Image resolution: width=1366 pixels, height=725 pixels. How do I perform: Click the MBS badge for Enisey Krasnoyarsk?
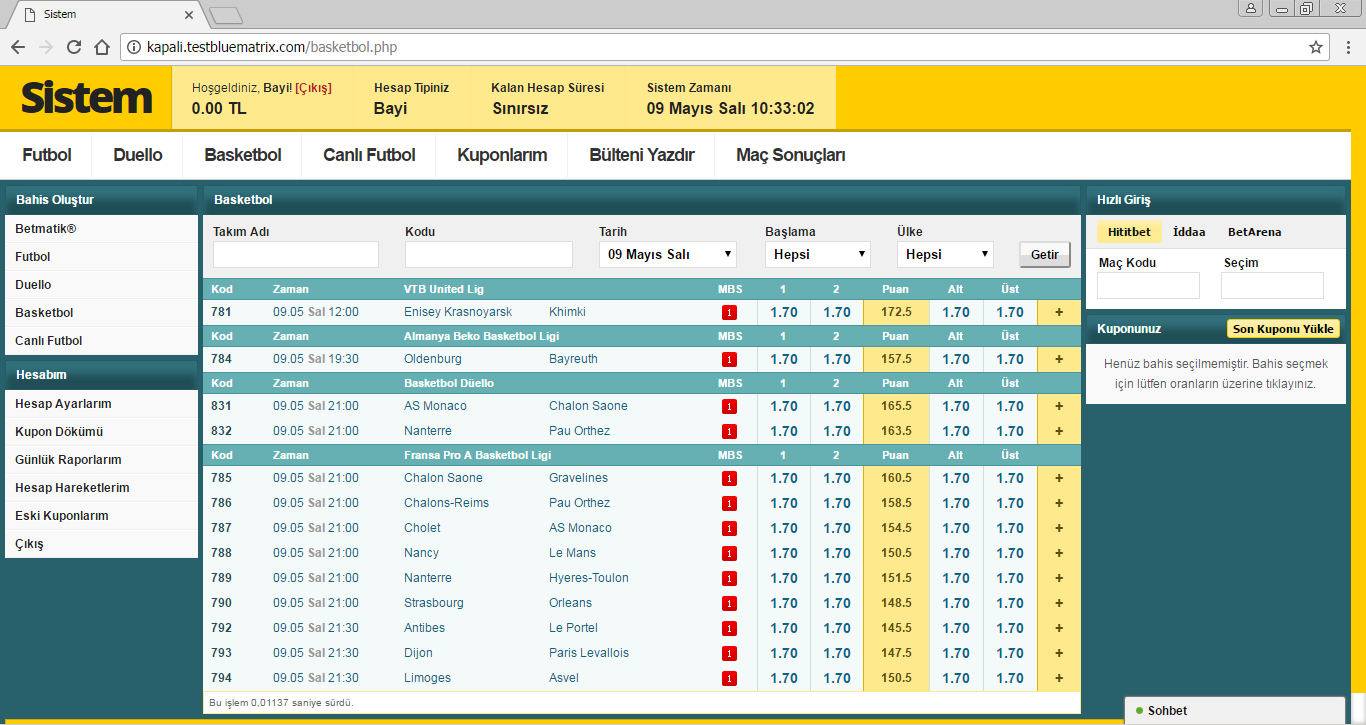click(x=729, y=312)
